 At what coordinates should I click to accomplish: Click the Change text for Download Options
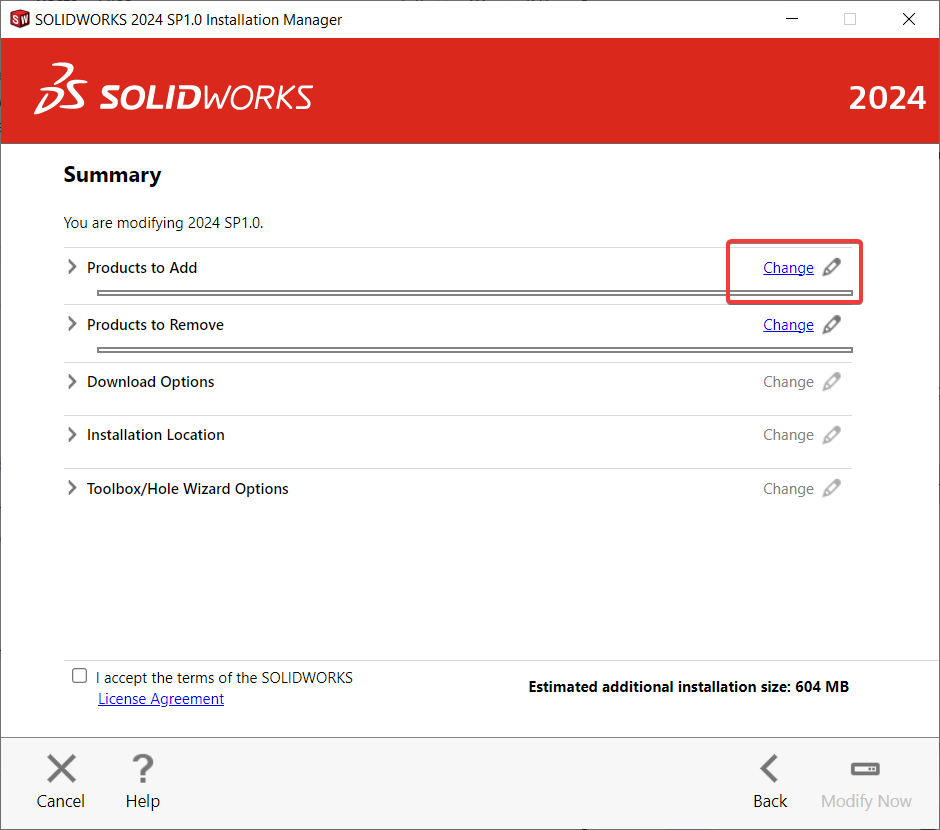(x=788, y=382)
